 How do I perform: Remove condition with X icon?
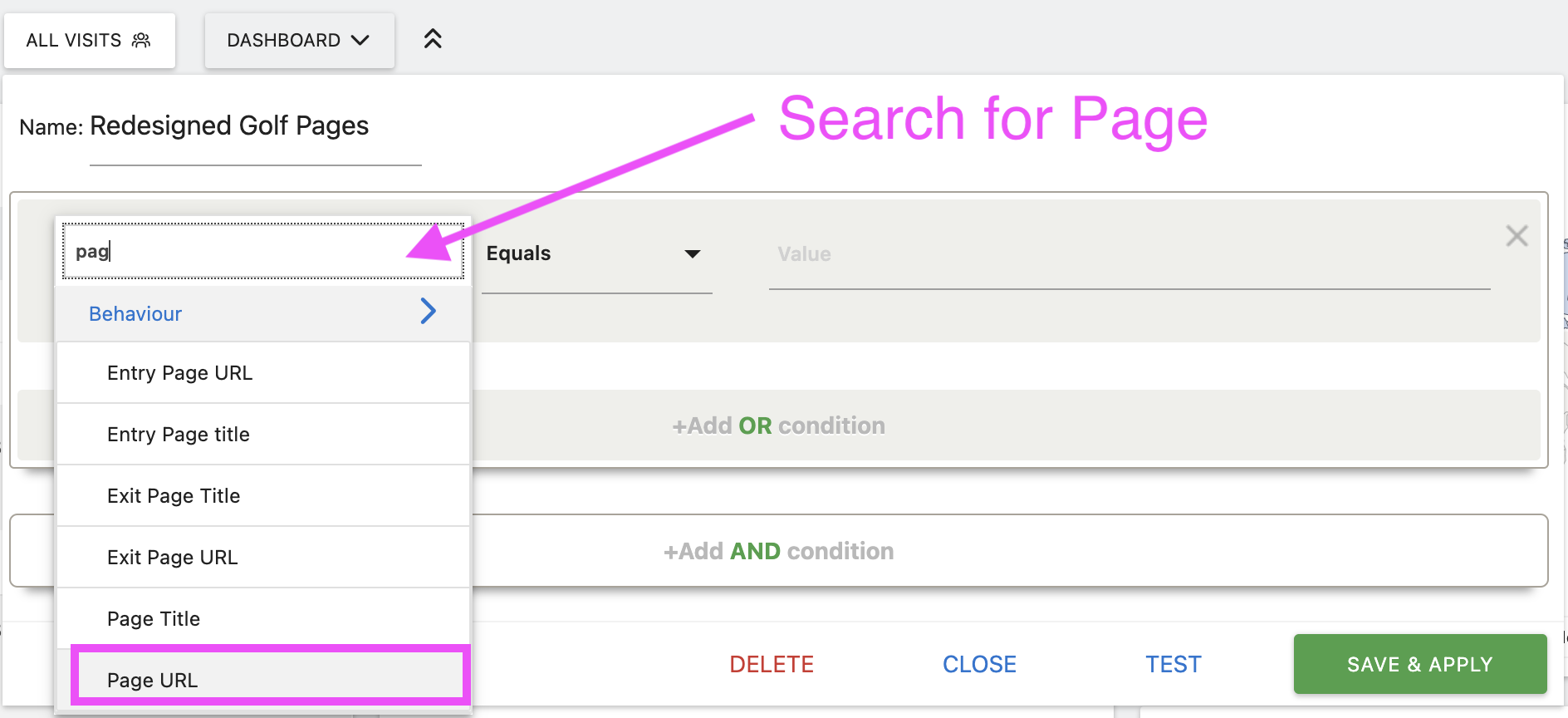[1517, 236]
